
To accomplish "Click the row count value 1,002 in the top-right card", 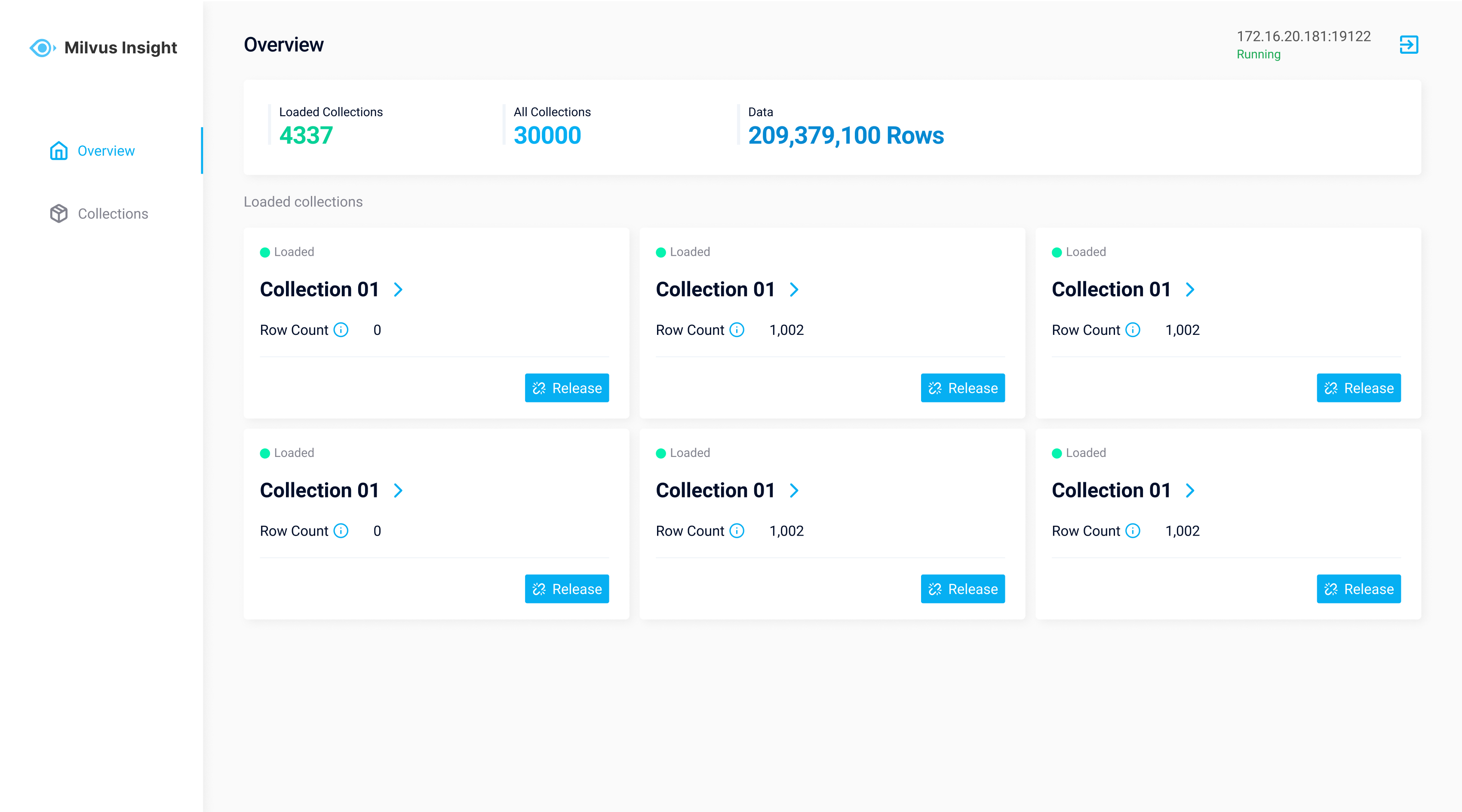I will coord(1182,330).
